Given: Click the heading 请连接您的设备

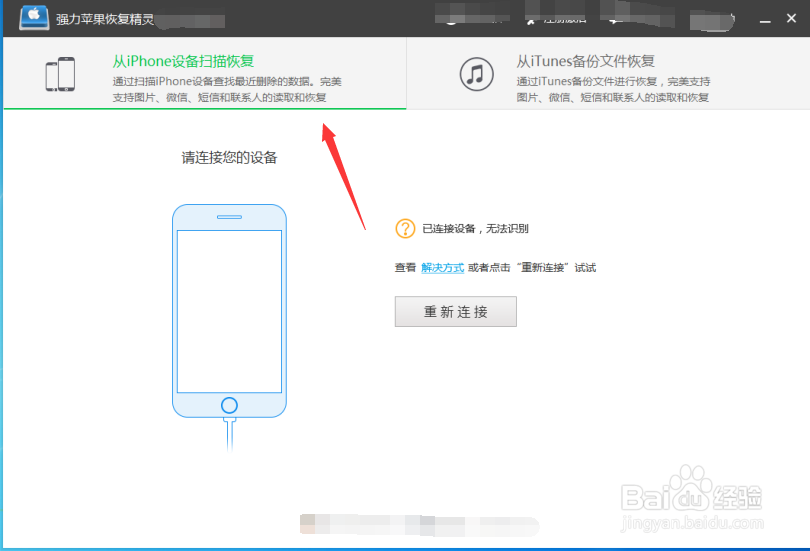Looking at the screenshot, I should tap(229, 158).
